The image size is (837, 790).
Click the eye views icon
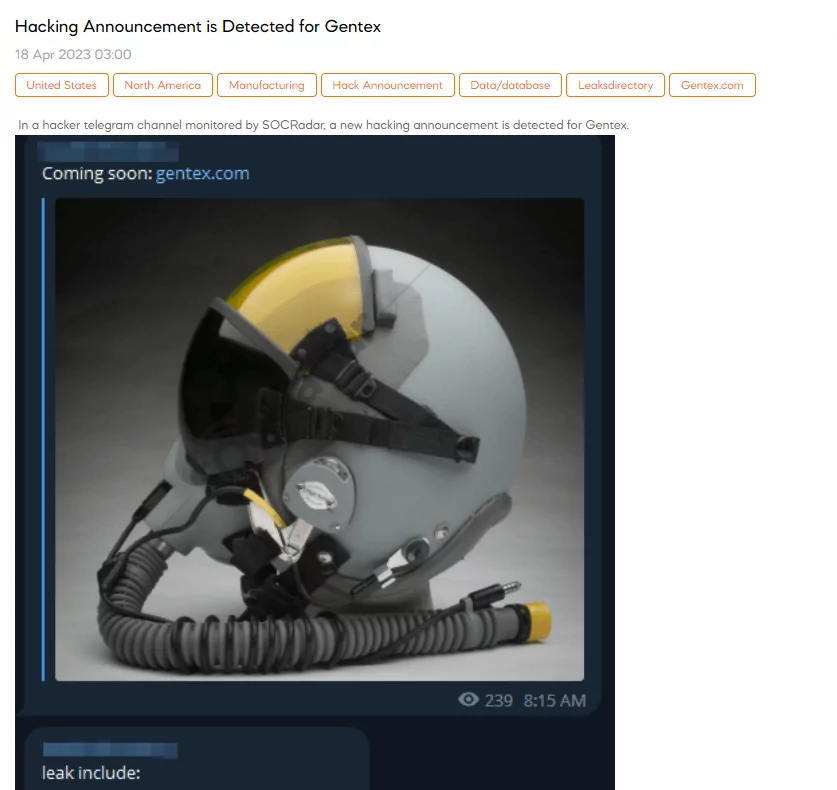tap(468, 699)
